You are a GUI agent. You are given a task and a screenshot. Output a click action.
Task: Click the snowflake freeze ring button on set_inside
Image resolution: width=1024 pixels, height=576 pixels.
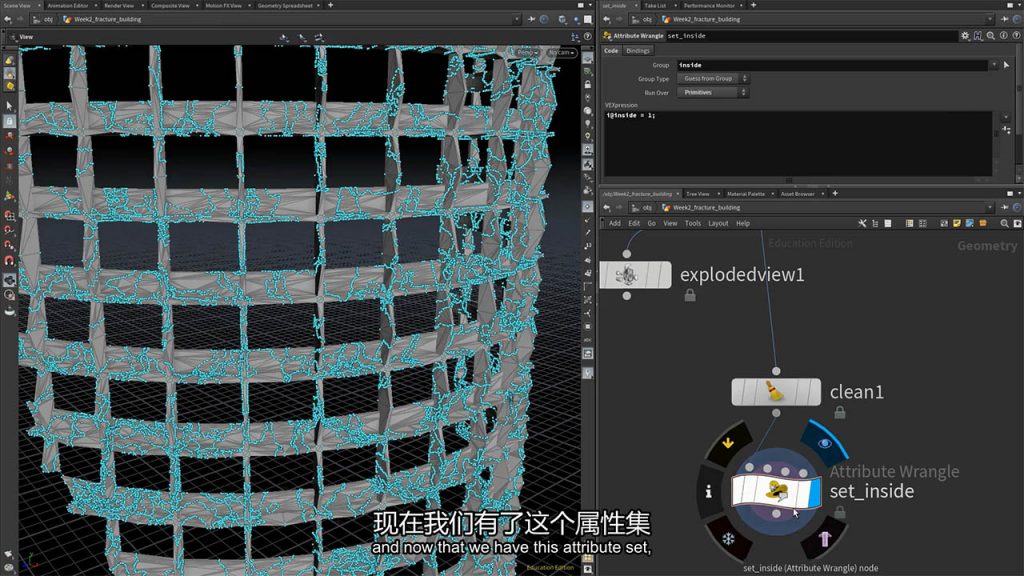tap(728, 539)
